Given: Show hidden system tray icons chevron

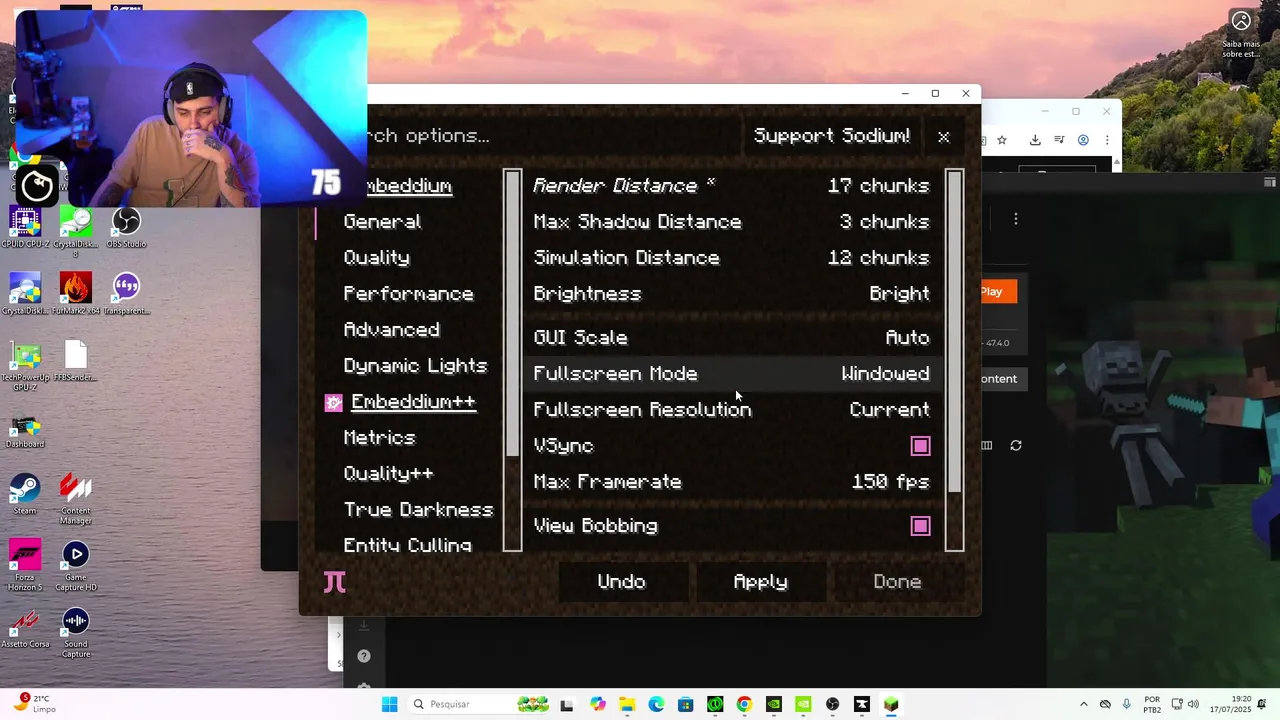Looking at the screenshot, I should click(x=1083, y=704).
